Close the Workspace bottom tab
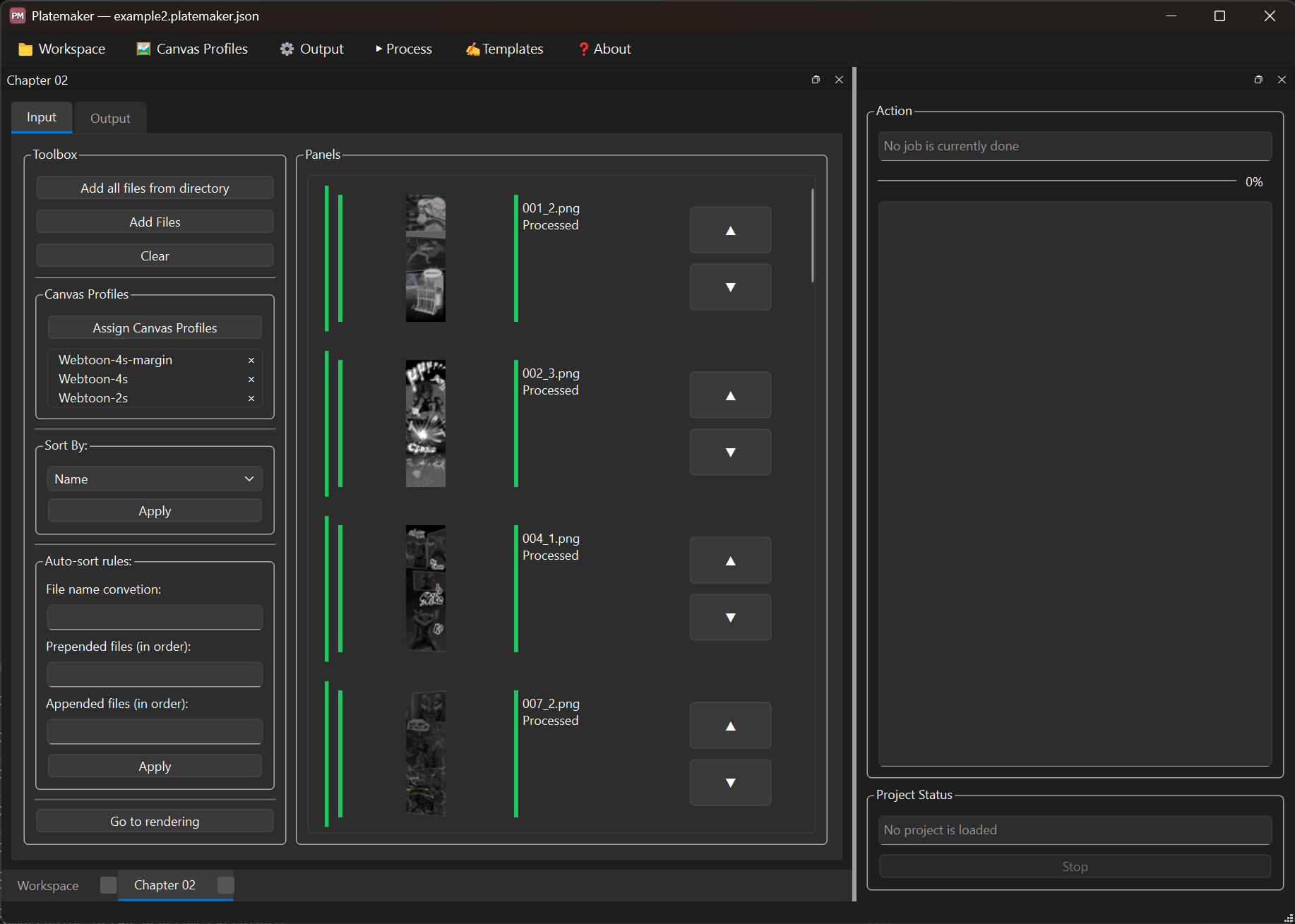This screenshot has height=924, width=1295. pyautogui.click(x=108, y=885)
